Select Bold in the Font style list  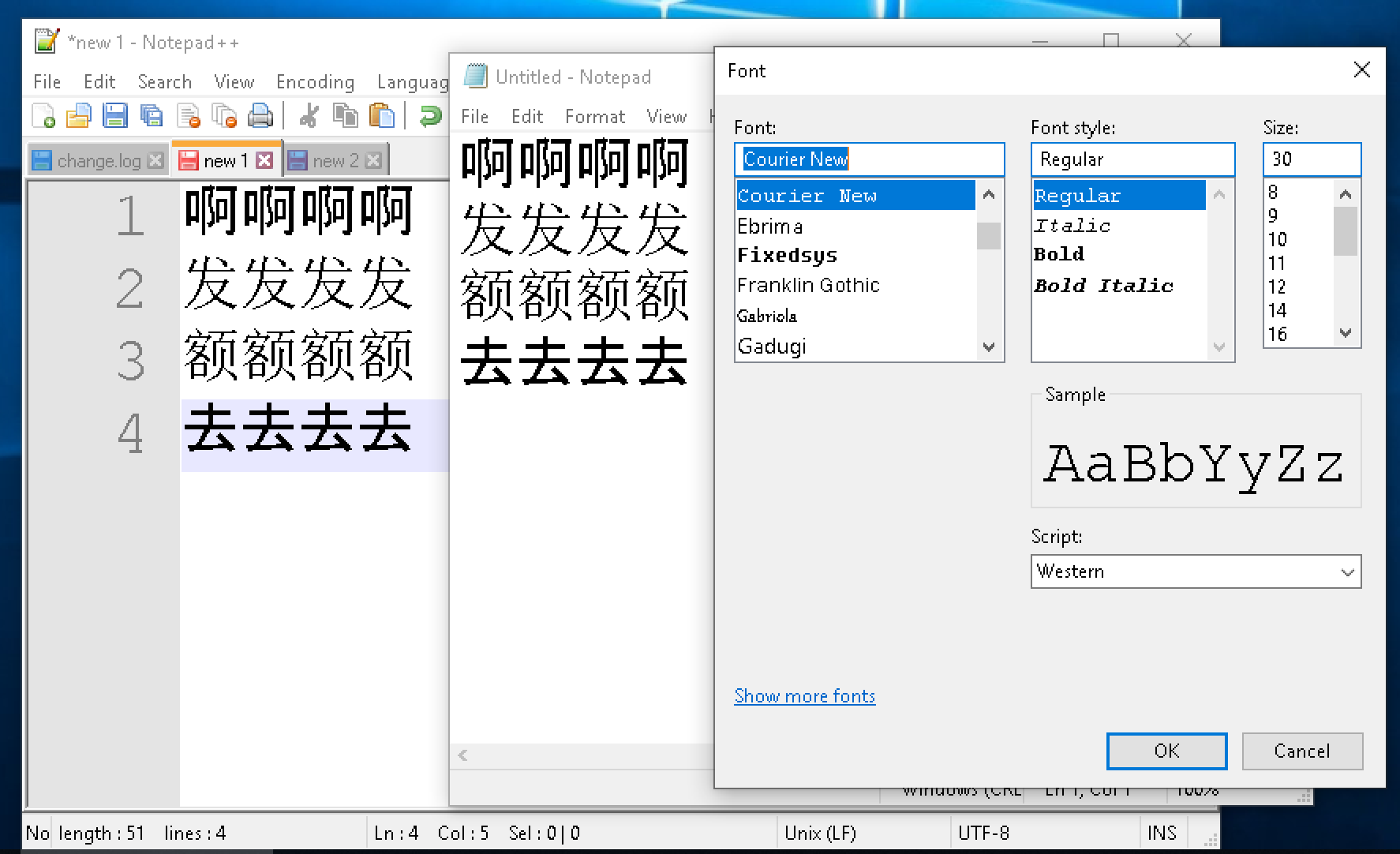(1060, 254)
